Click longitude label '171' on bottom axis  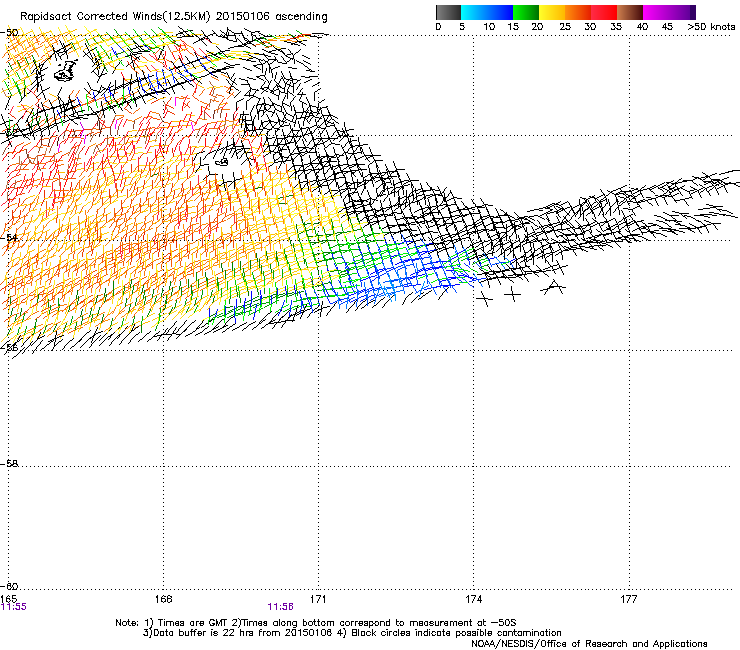[319, 599]
